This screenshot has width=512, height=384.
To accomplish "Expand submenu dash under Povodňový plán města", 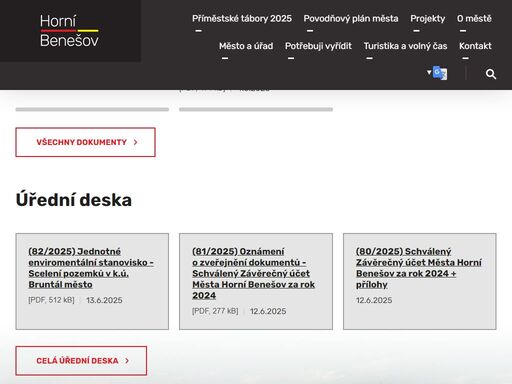I will pos(310,31).
